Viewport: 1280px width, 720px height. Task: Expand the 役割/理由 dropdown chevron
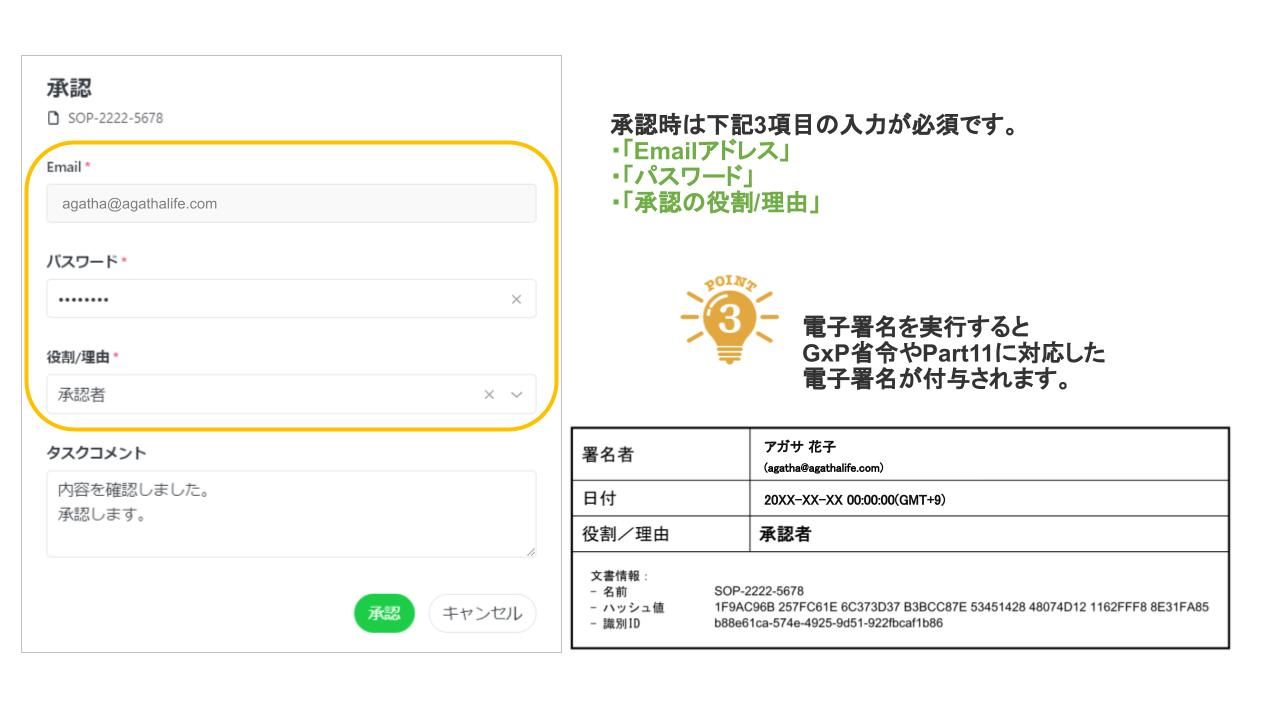[517, 395]
